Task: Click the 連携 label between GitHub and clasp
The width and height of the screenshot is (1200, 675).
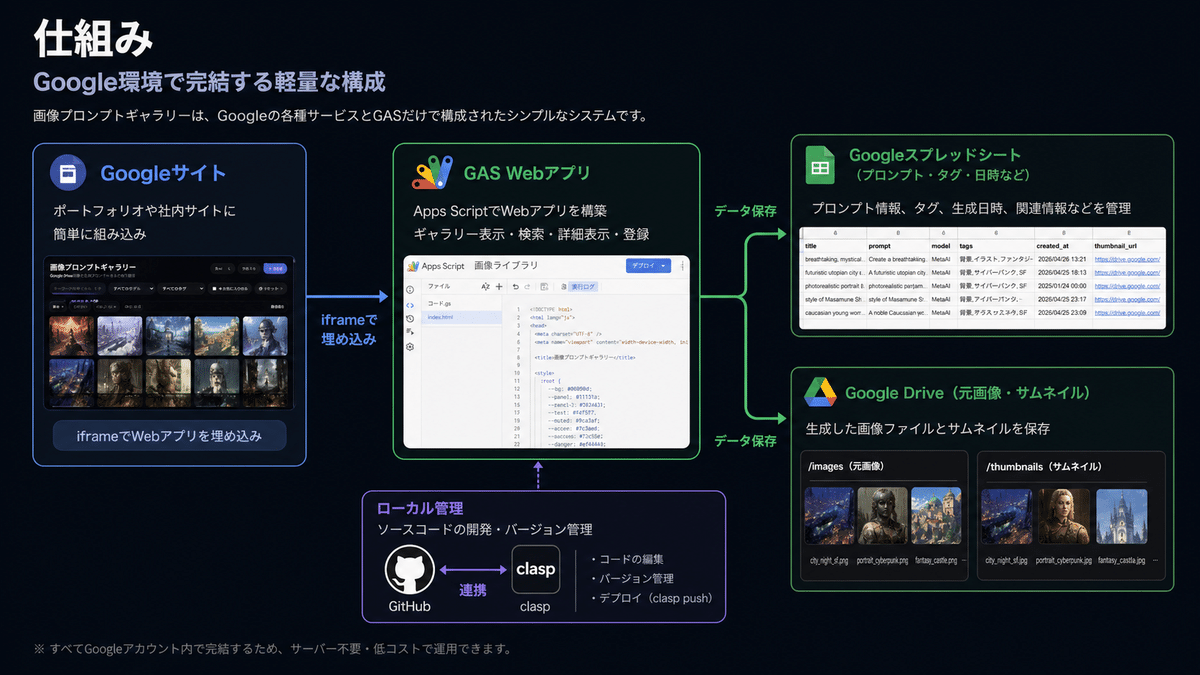Action: [472, 591]
